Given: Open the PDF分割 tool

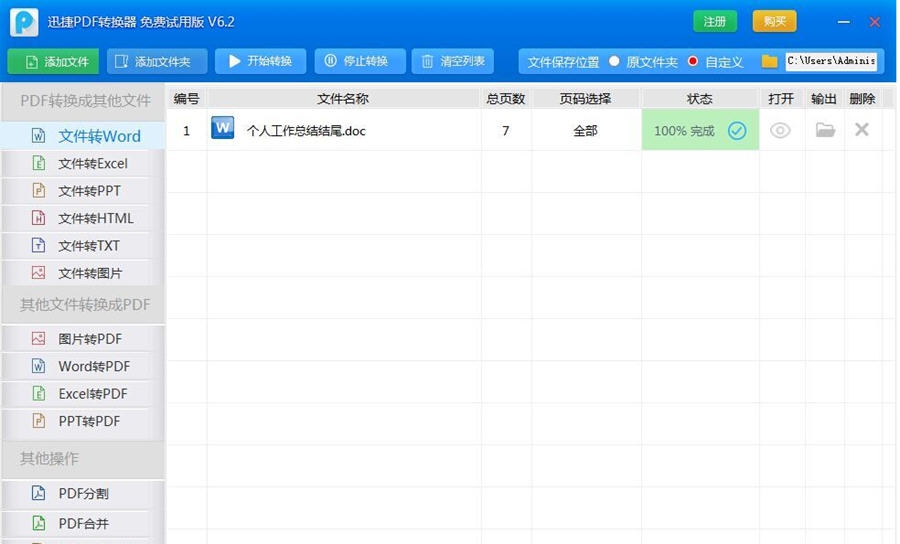Looking at the screenshot, I should pos(84,494).
